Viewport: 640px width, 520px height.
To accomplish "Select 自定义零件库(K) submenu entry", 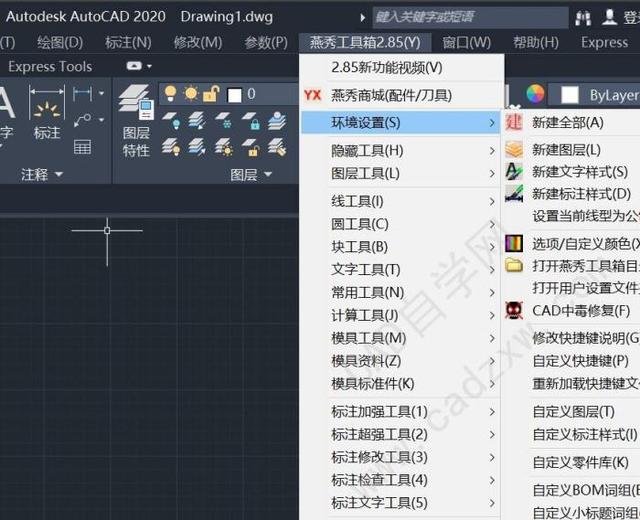I will [580, 462].
